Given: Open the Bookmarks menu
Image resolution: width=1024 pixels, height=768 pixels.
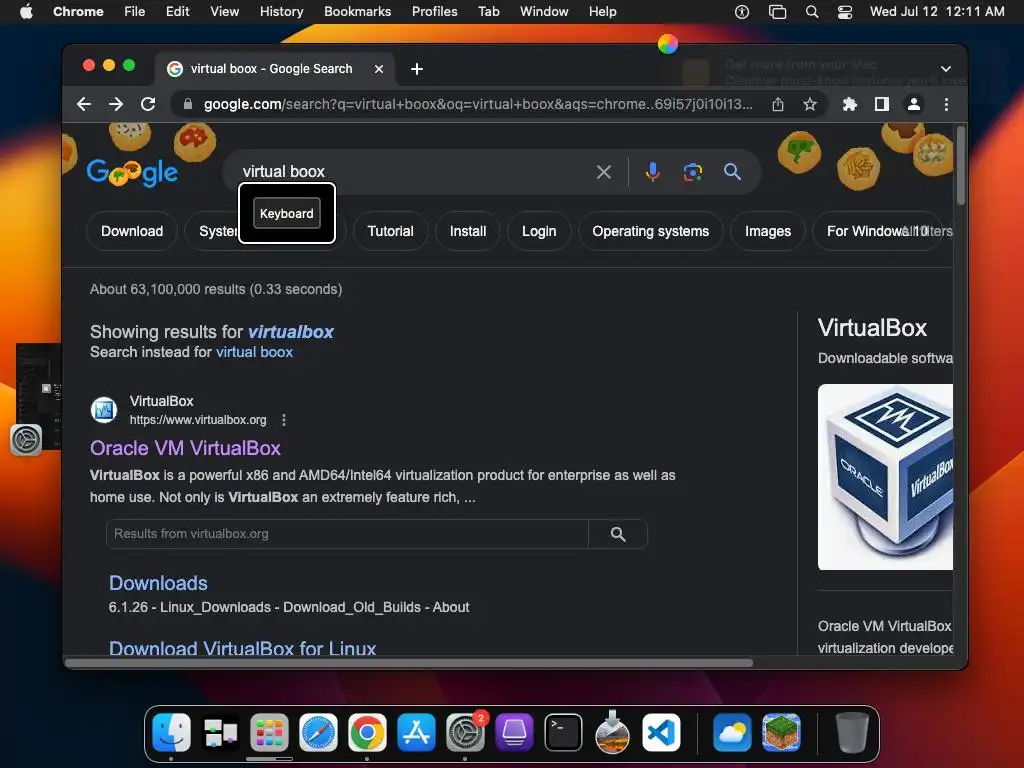Looking at the screenshot, I should (357, 12).
